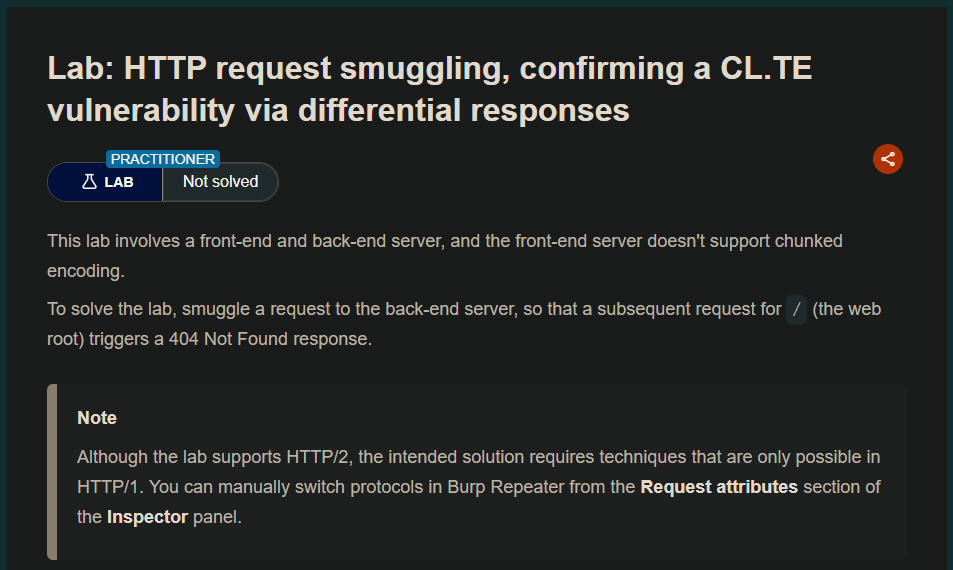The width and height of the screenshot is (953, 570).
Task: Click the vertical bar left of the Note box
Action: 52,471
